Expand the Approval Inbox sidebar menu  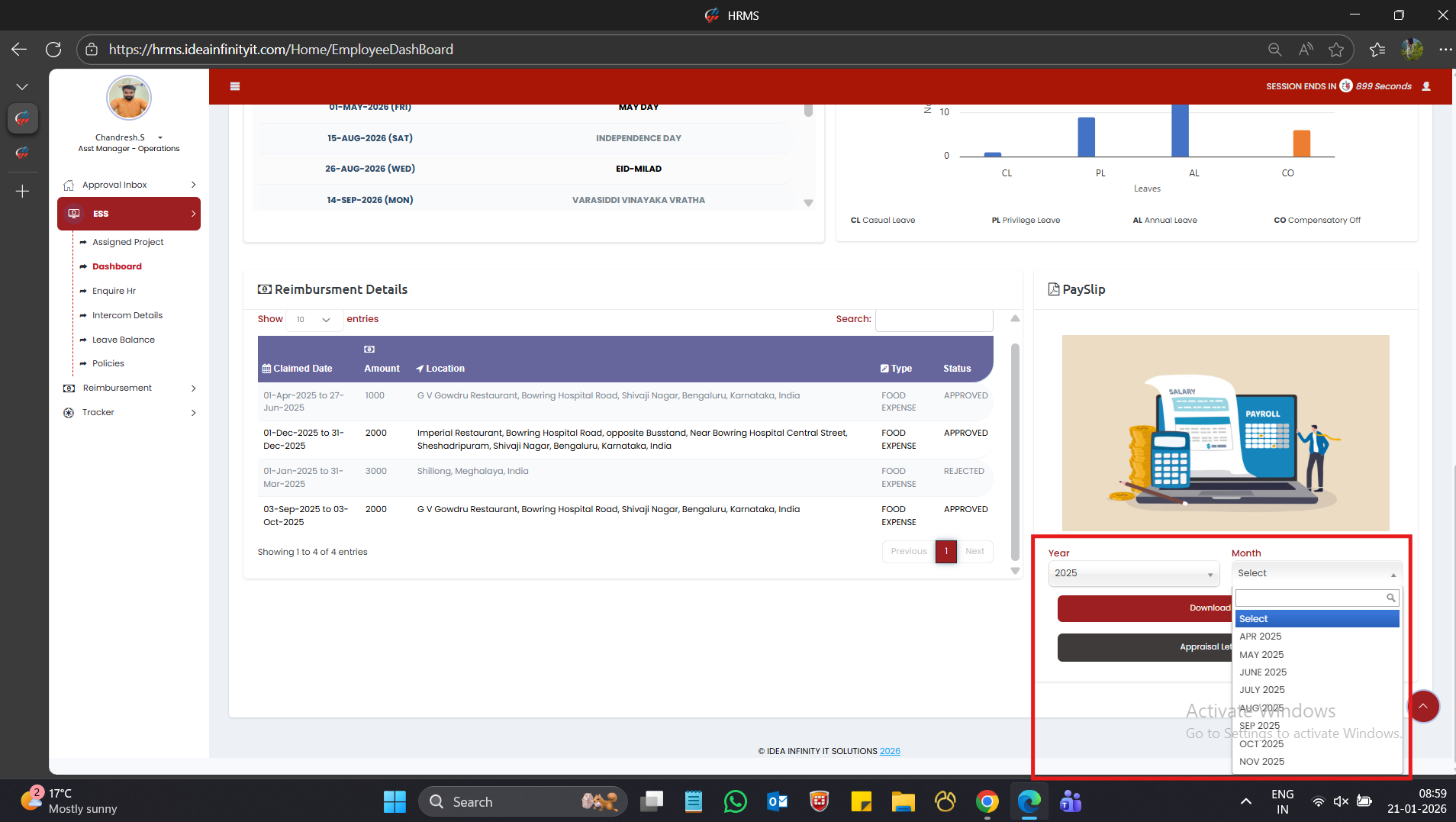coord(129,185)
